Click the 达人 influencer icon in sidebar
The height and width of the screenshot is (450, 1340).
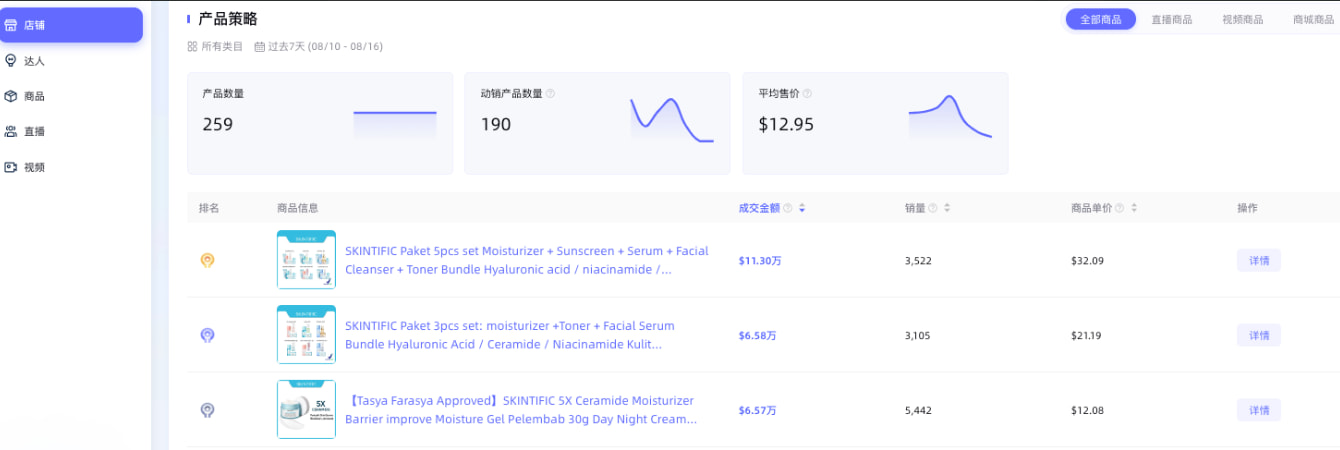(11, 61)
